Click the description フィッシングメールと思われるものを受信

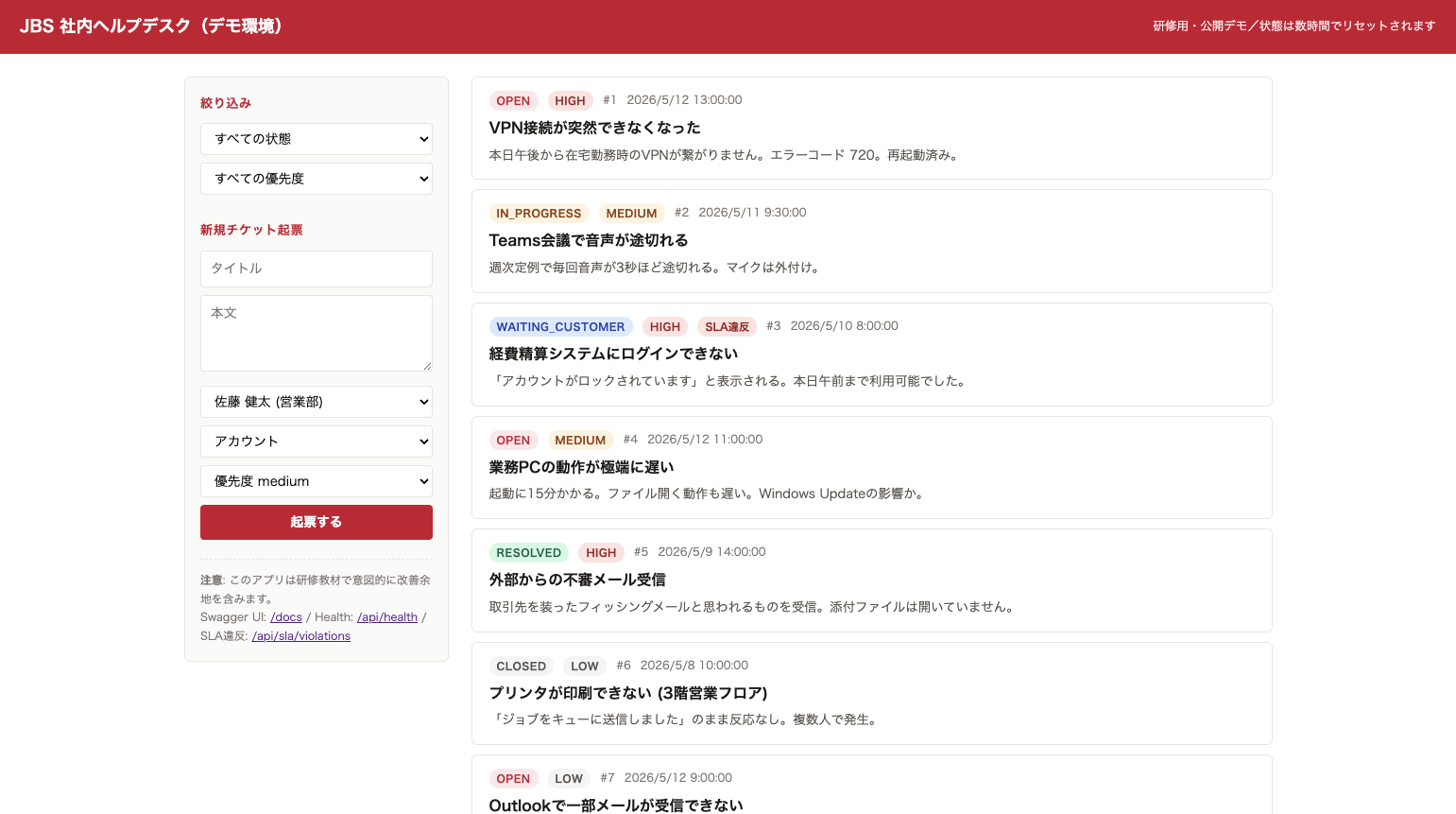[753, 607]
